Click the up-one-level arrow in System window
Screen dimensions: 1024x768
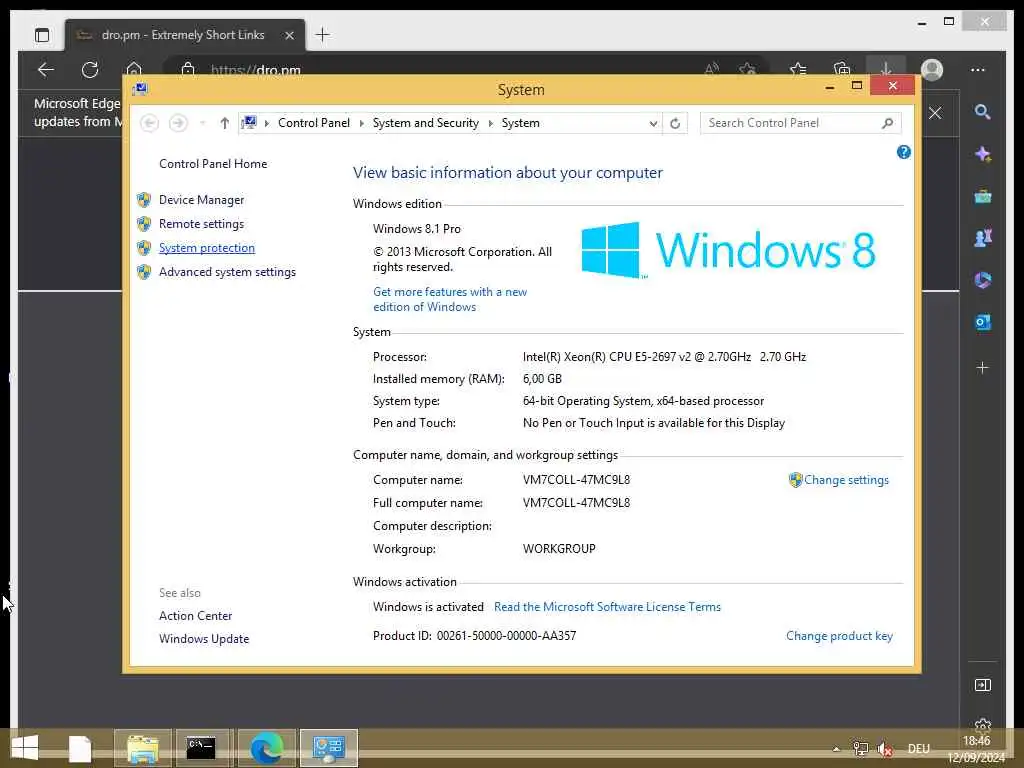[x=225, y=123]
